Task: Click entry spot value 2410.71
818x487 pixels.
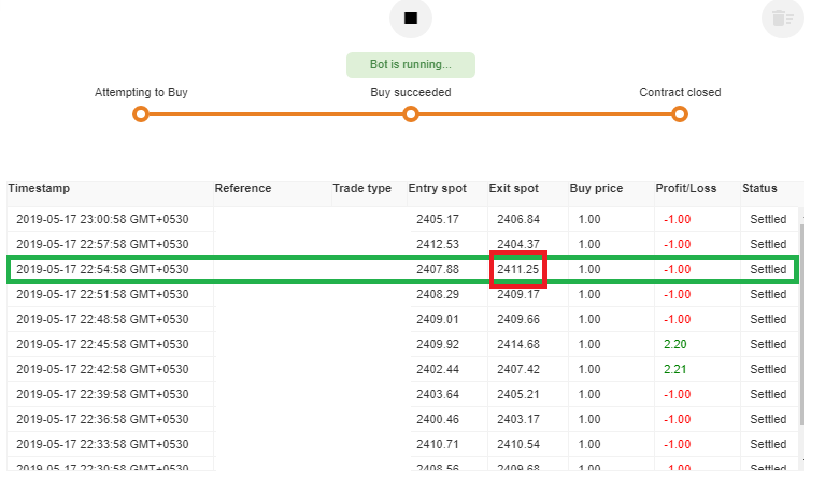Action: [437, 444]
